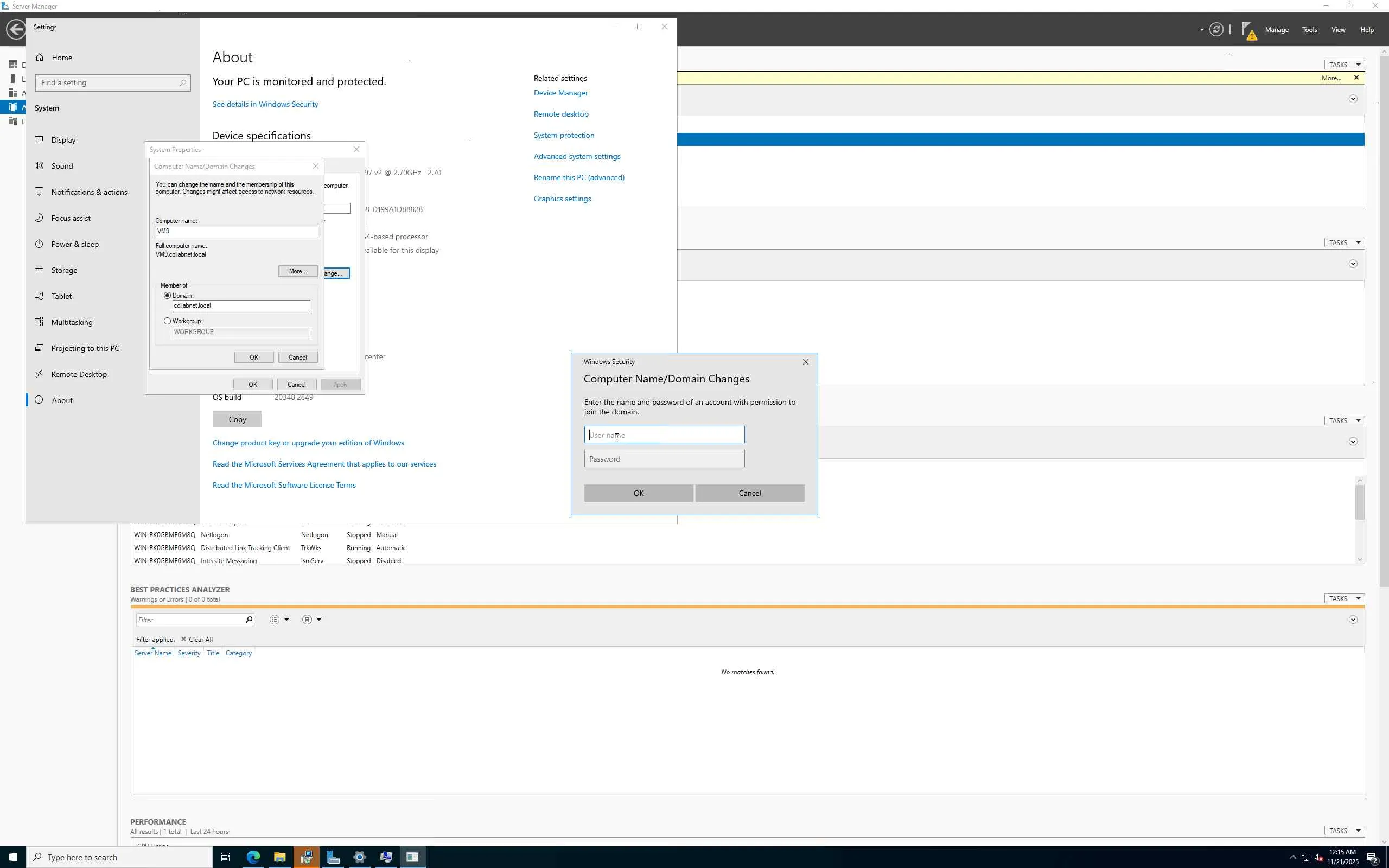This screenshot has width=1389, height=868.
Task: Open the Settings gear taskbar icon
Action: (x=359, y=857)
